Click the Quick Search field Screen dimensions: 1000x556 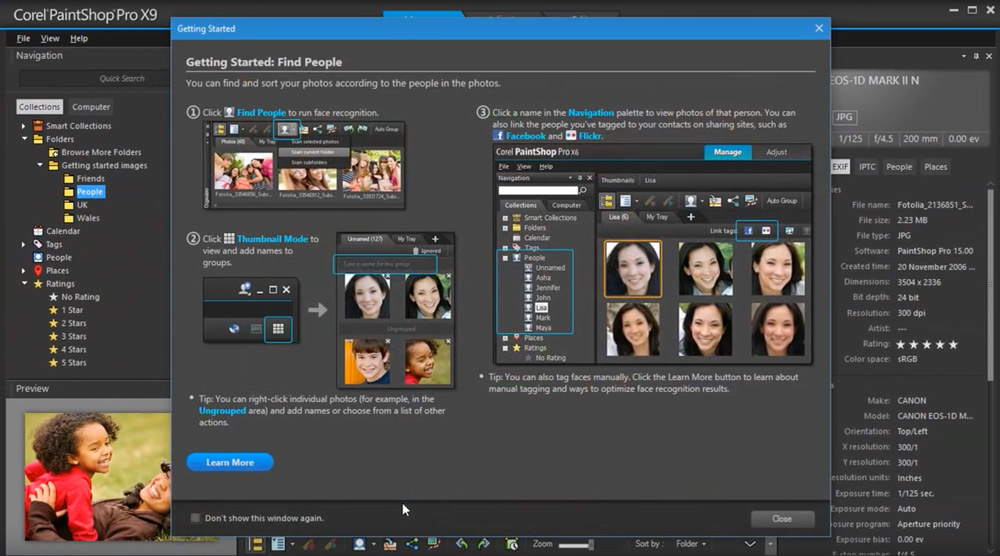coord(94,78)
